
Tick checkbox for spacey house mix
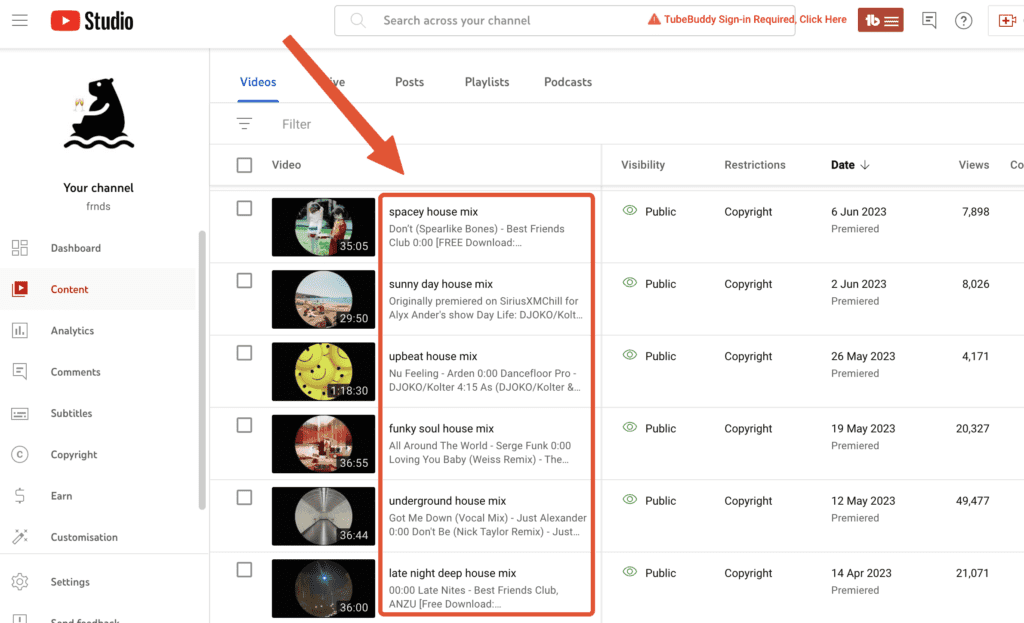244,208
